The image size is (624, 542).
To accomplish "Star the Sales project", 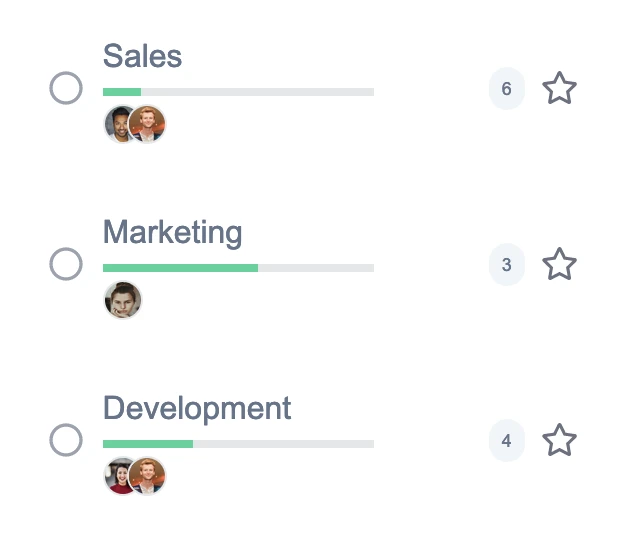I will (559, 89).
